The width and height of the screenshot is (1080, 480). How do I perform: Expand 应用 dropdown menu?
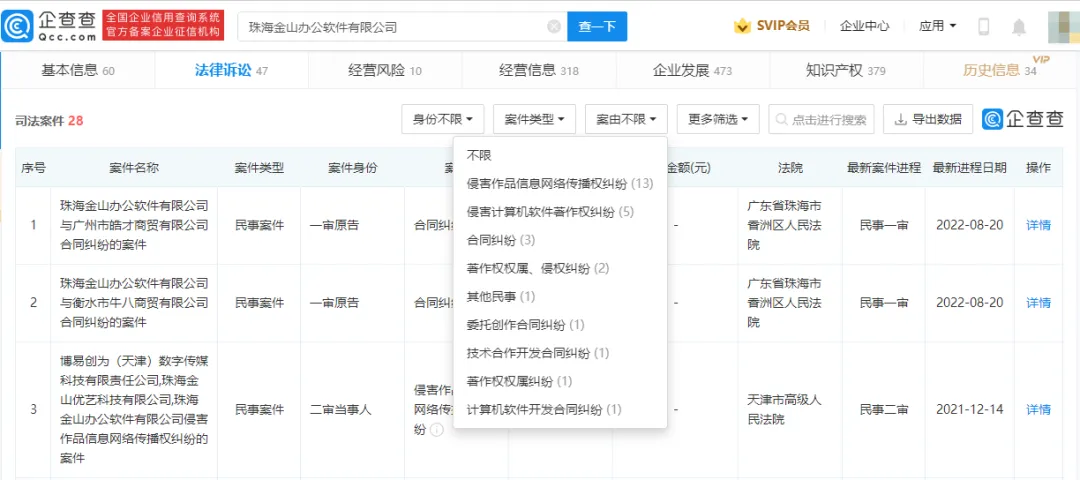(937, 26)
